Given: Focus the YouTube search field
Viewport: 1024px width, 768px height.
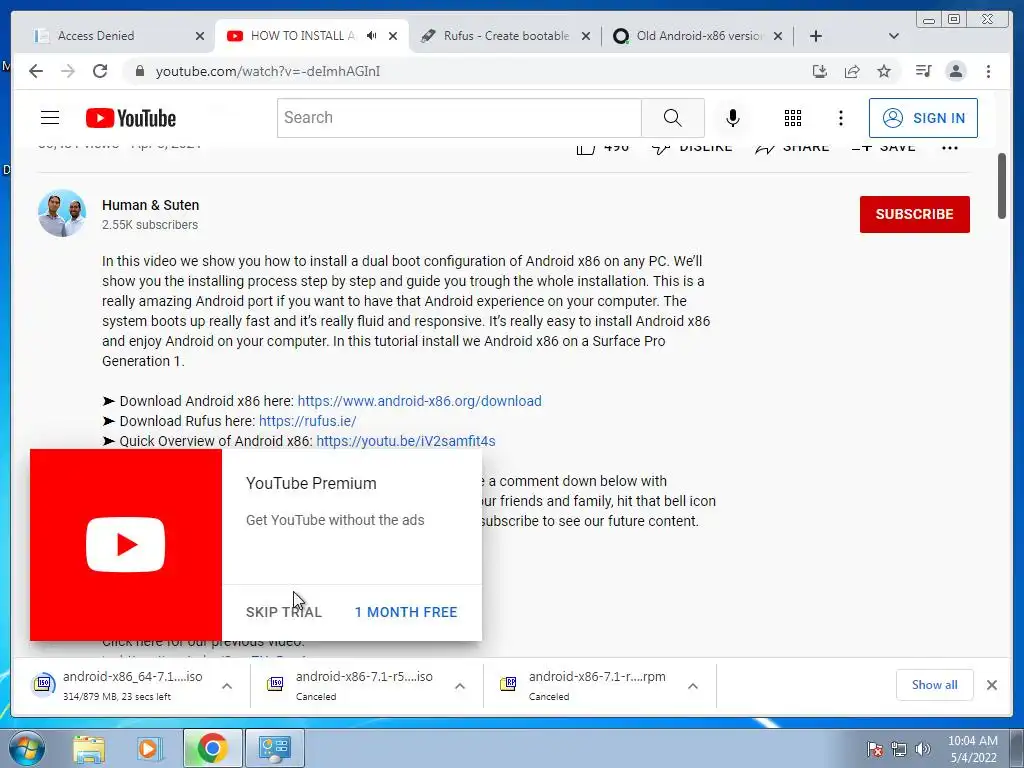Looking at the screenshot, I should tap(459, 118).
